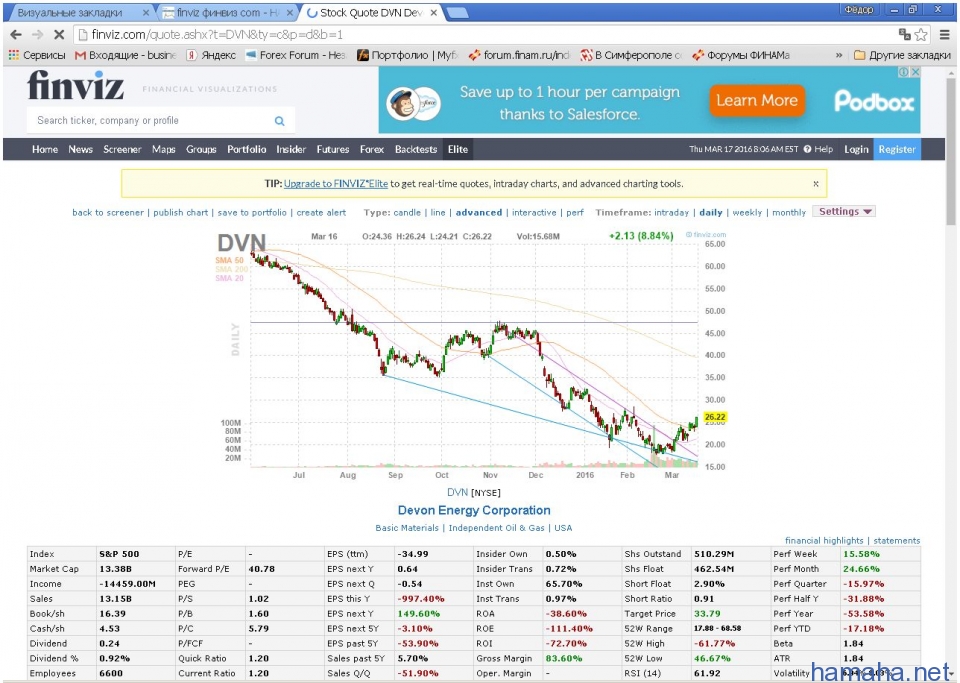Screen dimensions: 960x683
Task: Open the В Симферополе bookmark
Action: click(631, 55)
